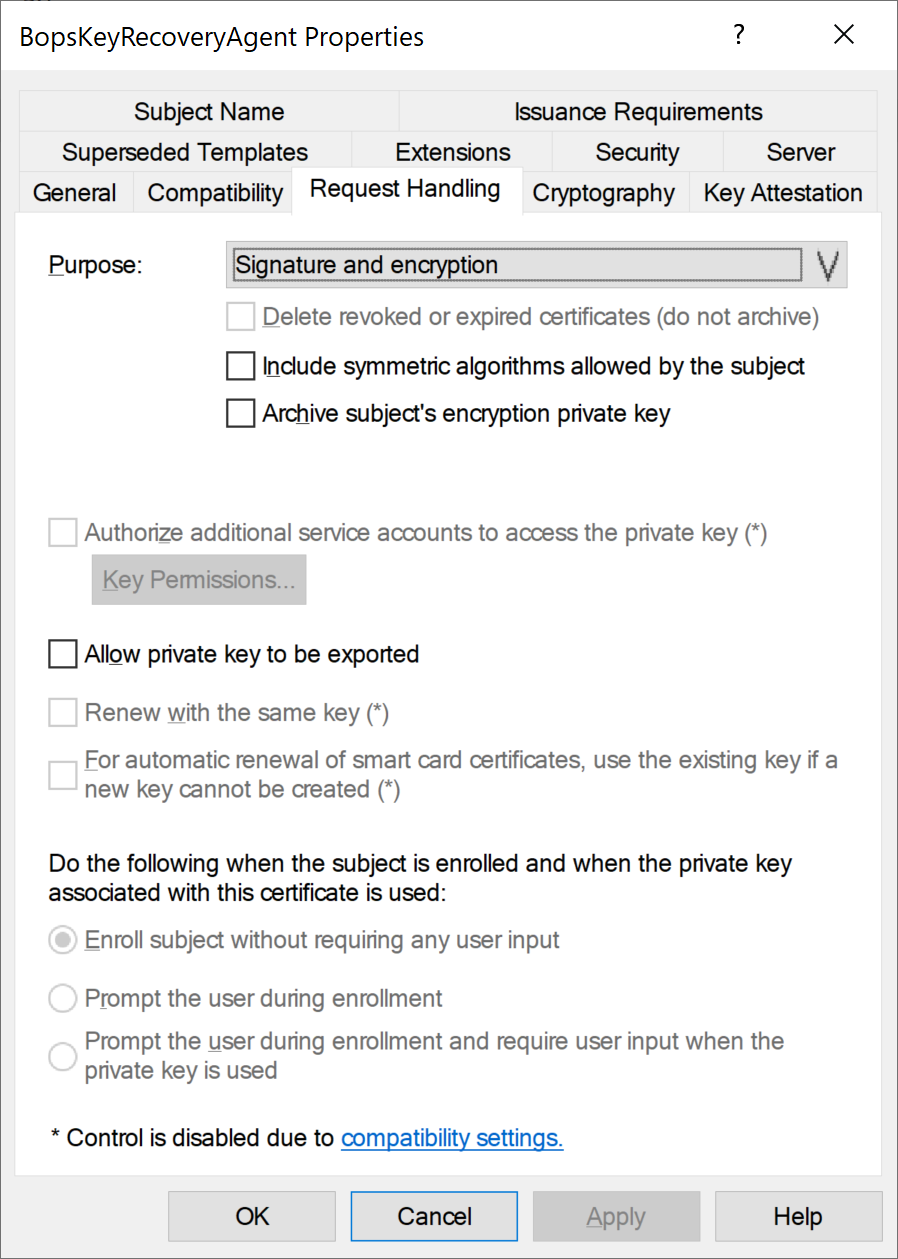The image size is (898, 1259).
Task: Select the Cryptography tab
Action: pos(603,193)
